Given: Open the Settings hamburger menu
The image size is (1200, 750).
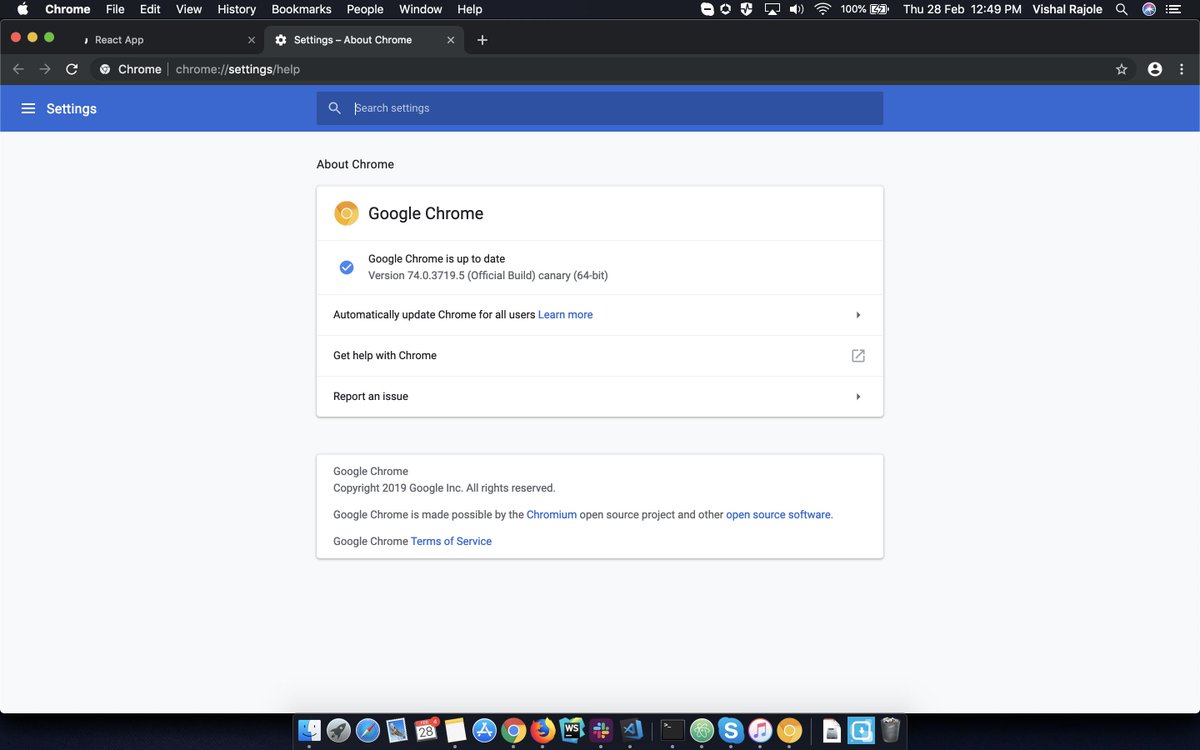Looking at the screenshot, I should pos(28,108).
